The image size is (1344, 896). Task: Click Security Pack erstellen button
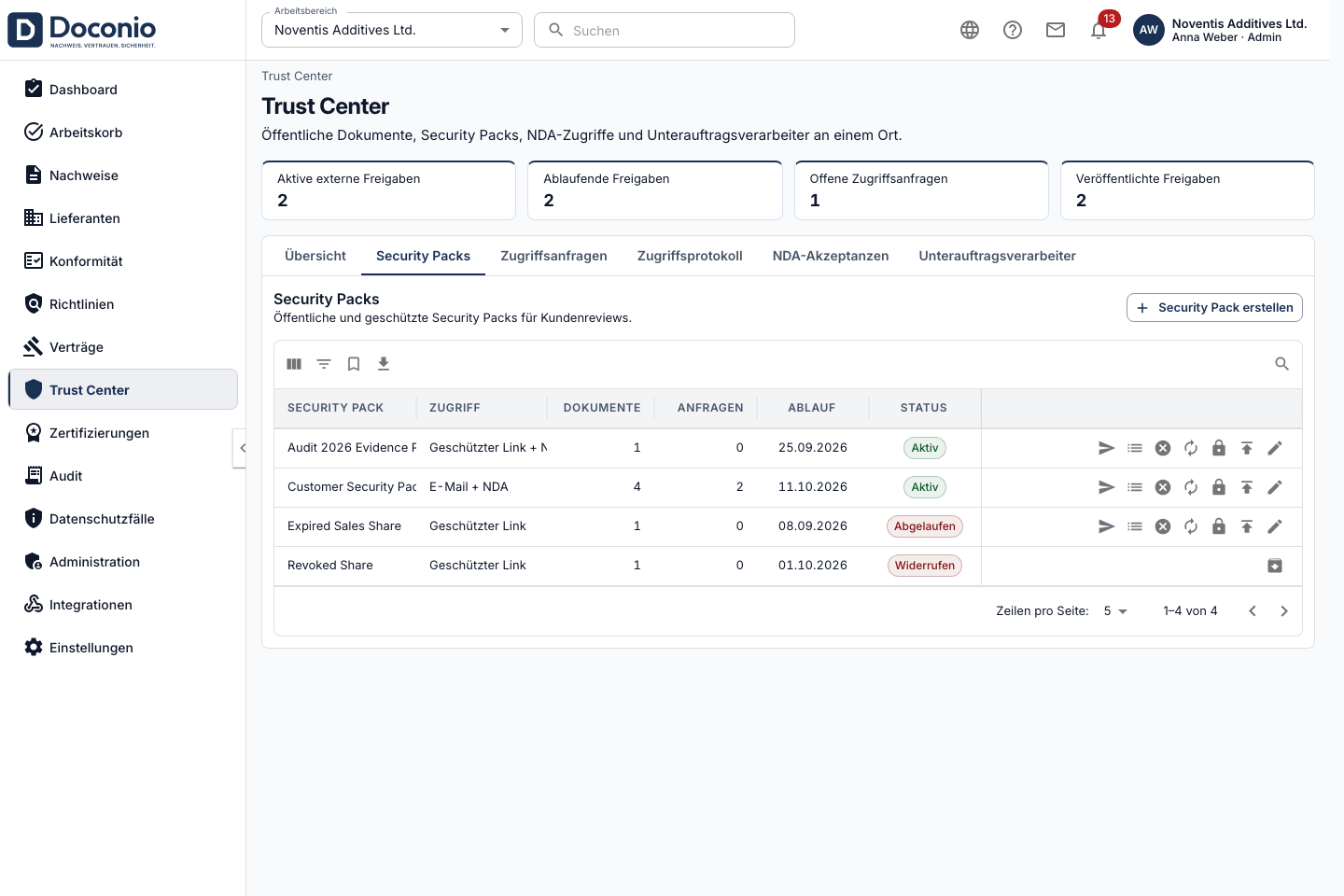coord(1214,308)
